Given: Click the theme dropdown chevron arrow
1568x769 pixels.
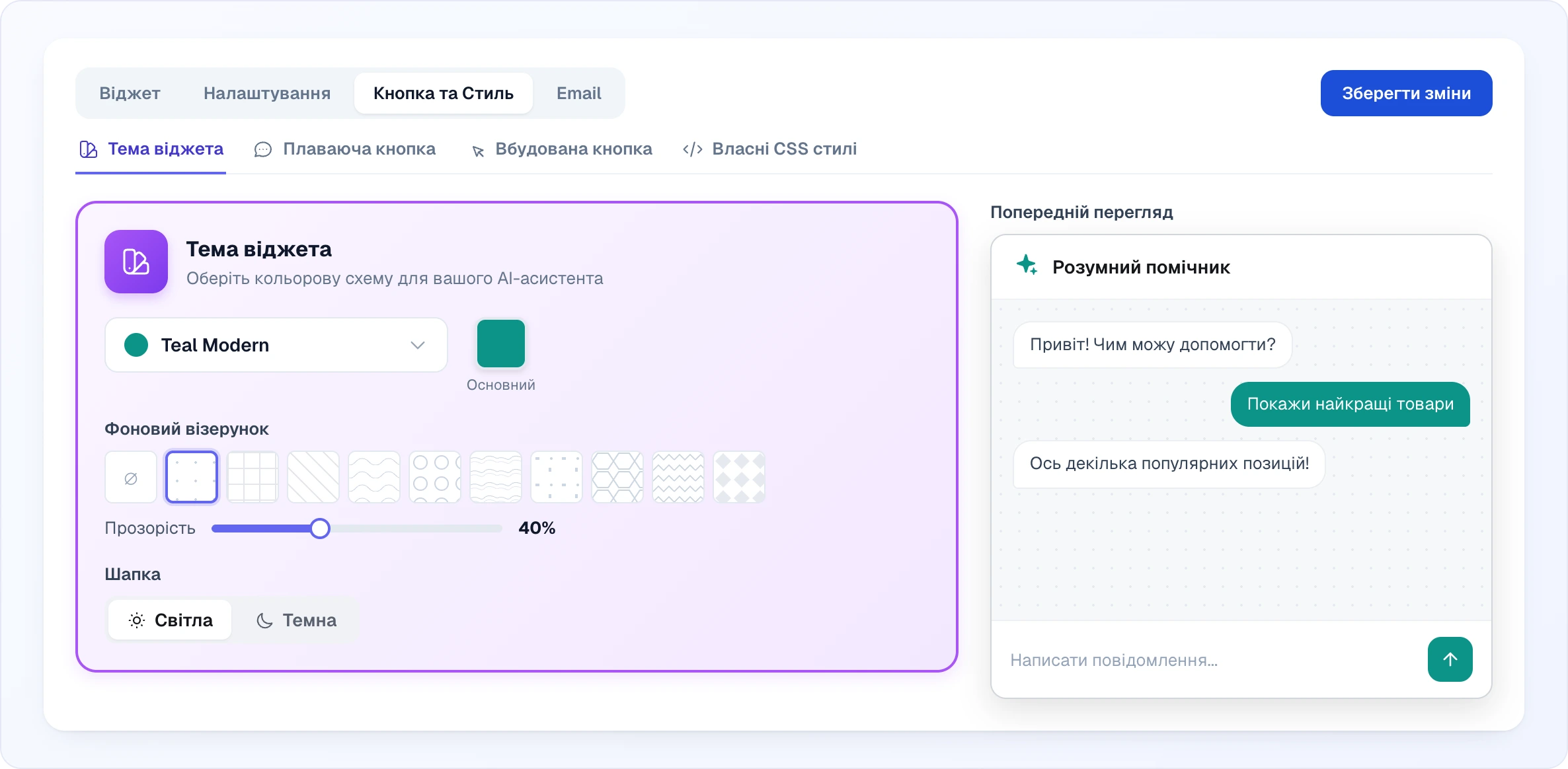Looking at the screenshot, I should 417,345.
